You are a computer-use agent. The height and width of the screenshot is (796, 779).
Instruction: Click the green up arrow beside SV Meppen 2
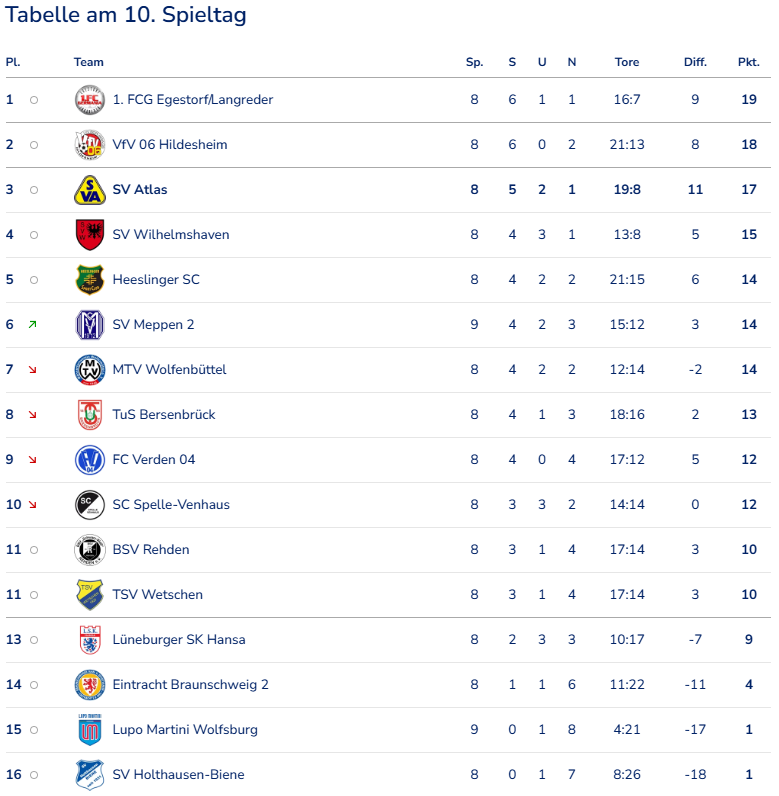(33, 325)
